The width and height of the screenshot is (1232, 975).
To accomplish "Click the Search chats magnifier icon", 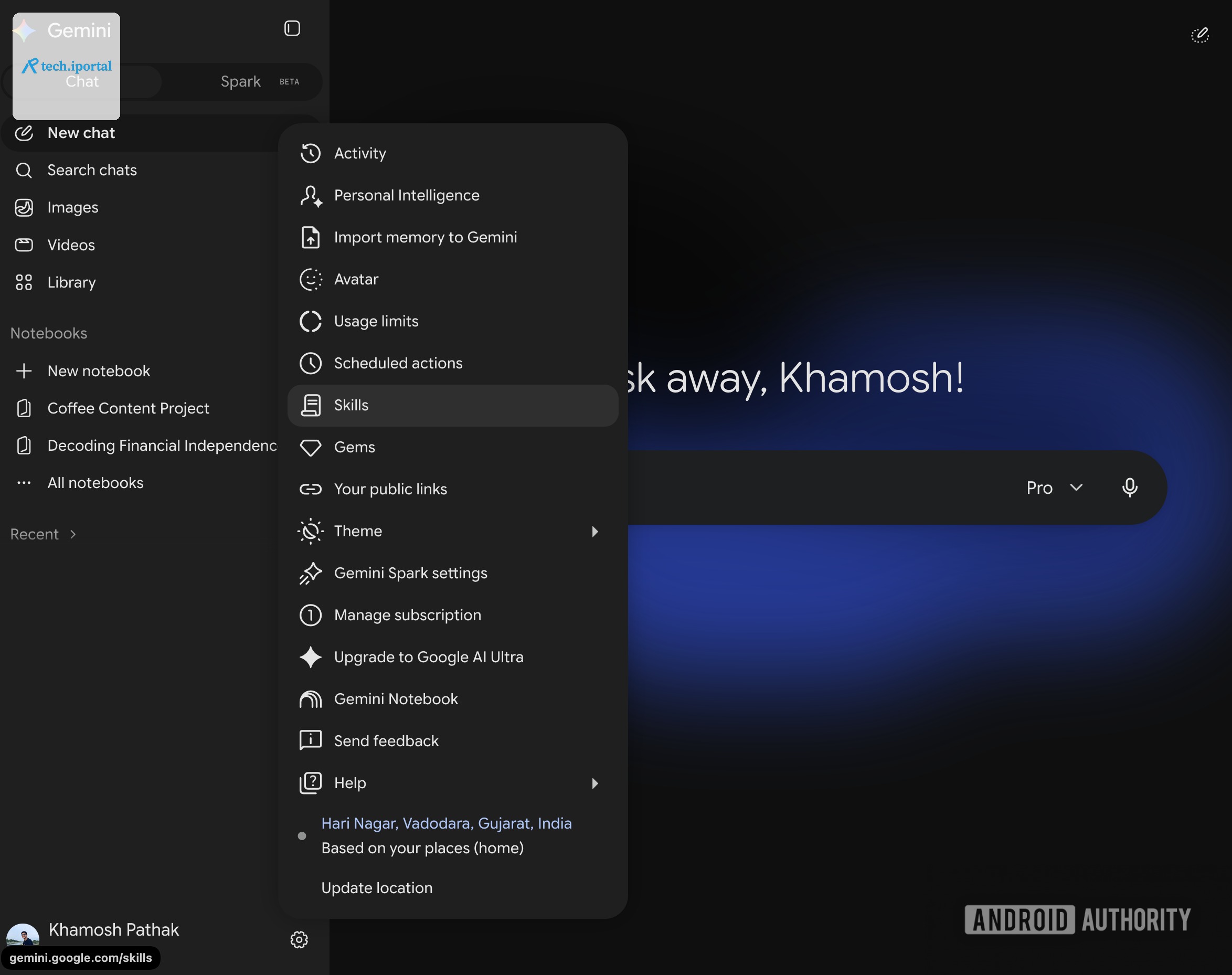I will (24, 170).
